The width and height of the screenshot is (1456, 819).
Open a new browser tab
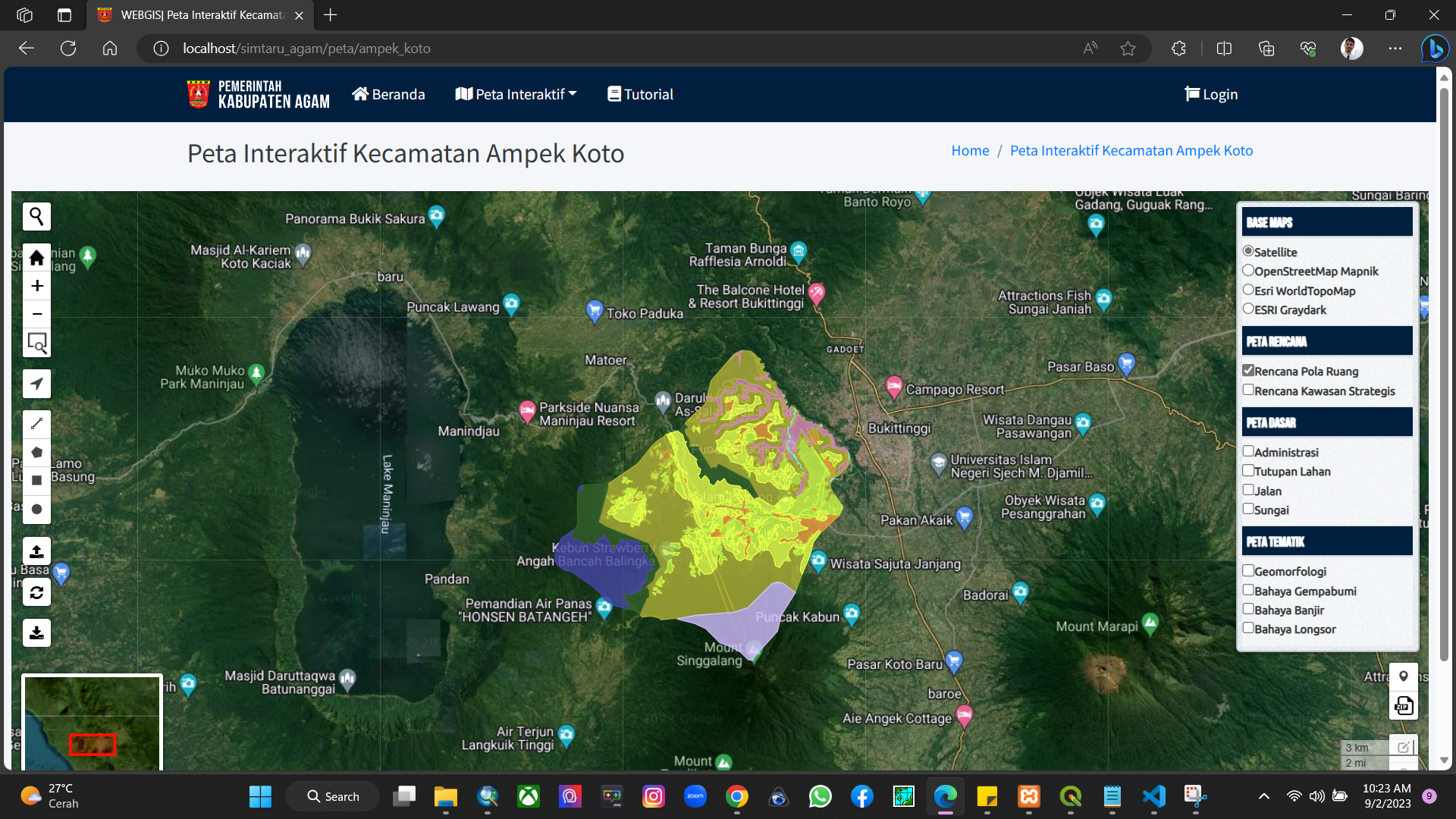pyautogui.click(x=330, y=15)
